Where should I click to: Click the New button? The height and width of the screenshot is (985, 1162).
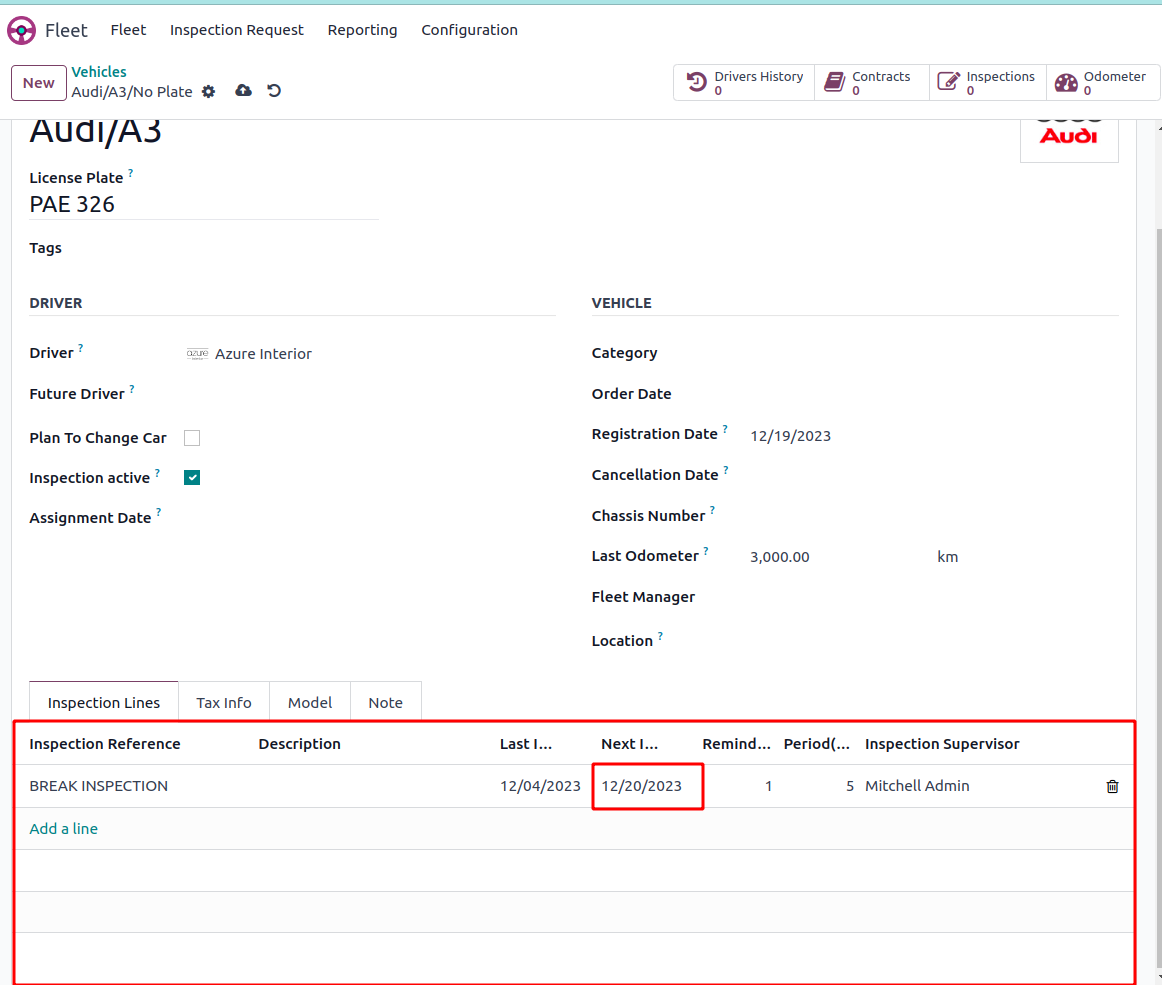click(39, 83)
